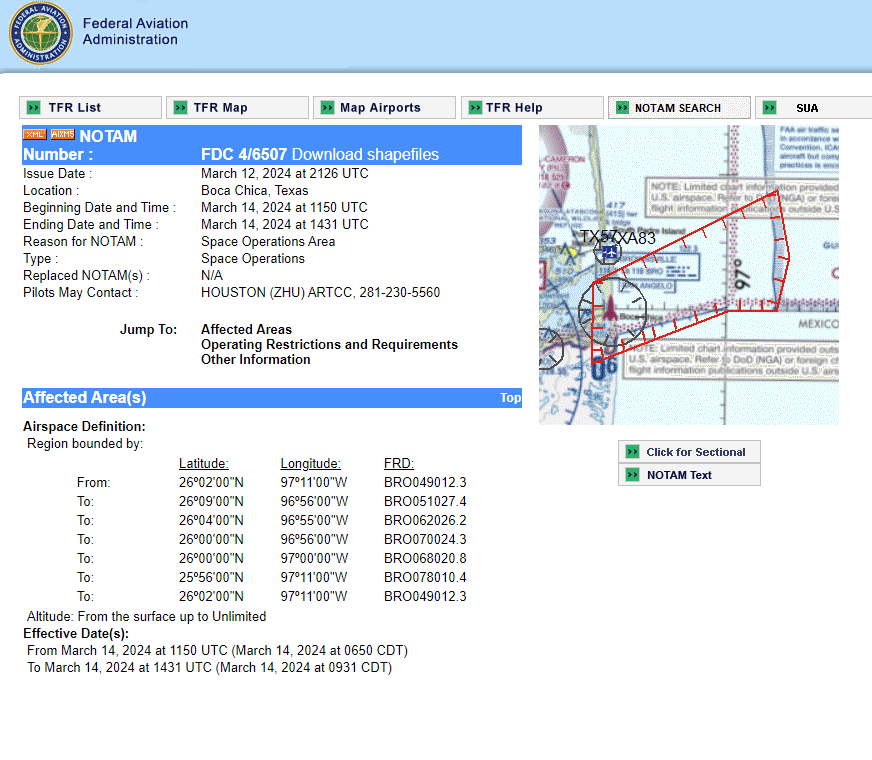Click ending time 'March 14, 2024 at 1431 UTC'
The width and height of the screenshot is (872, 760).
click(285, 224)
